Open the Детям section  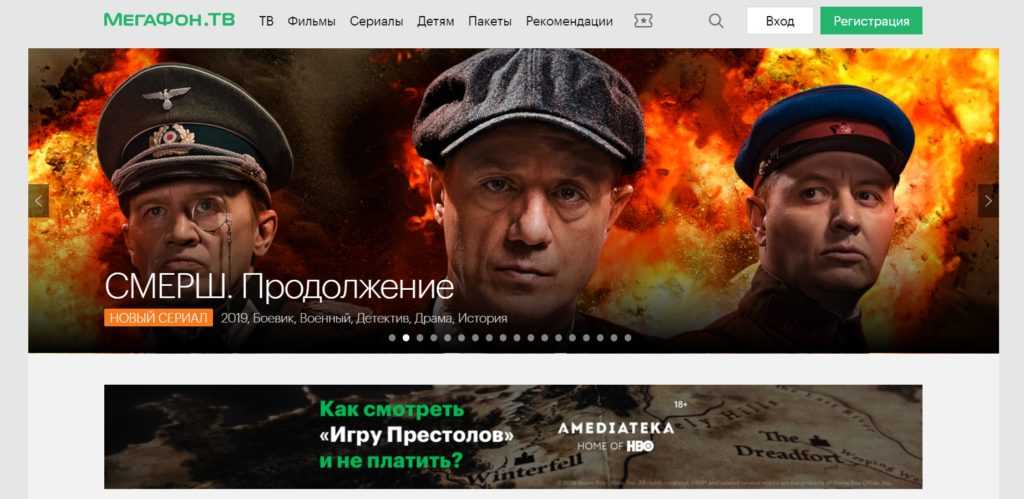[436, 21]
